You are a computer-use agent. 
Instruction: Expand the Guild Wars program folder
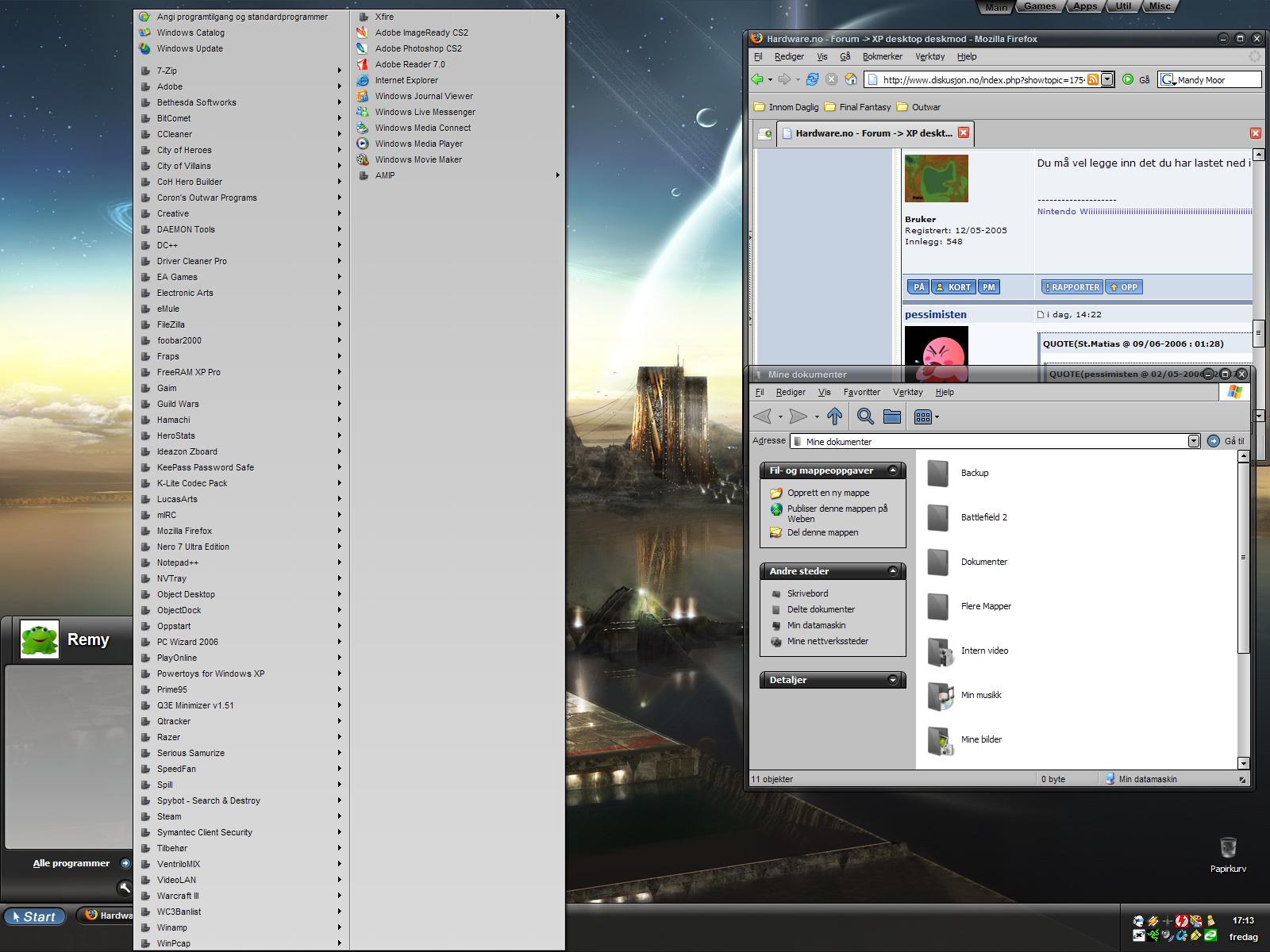click(x=241, y=404)
